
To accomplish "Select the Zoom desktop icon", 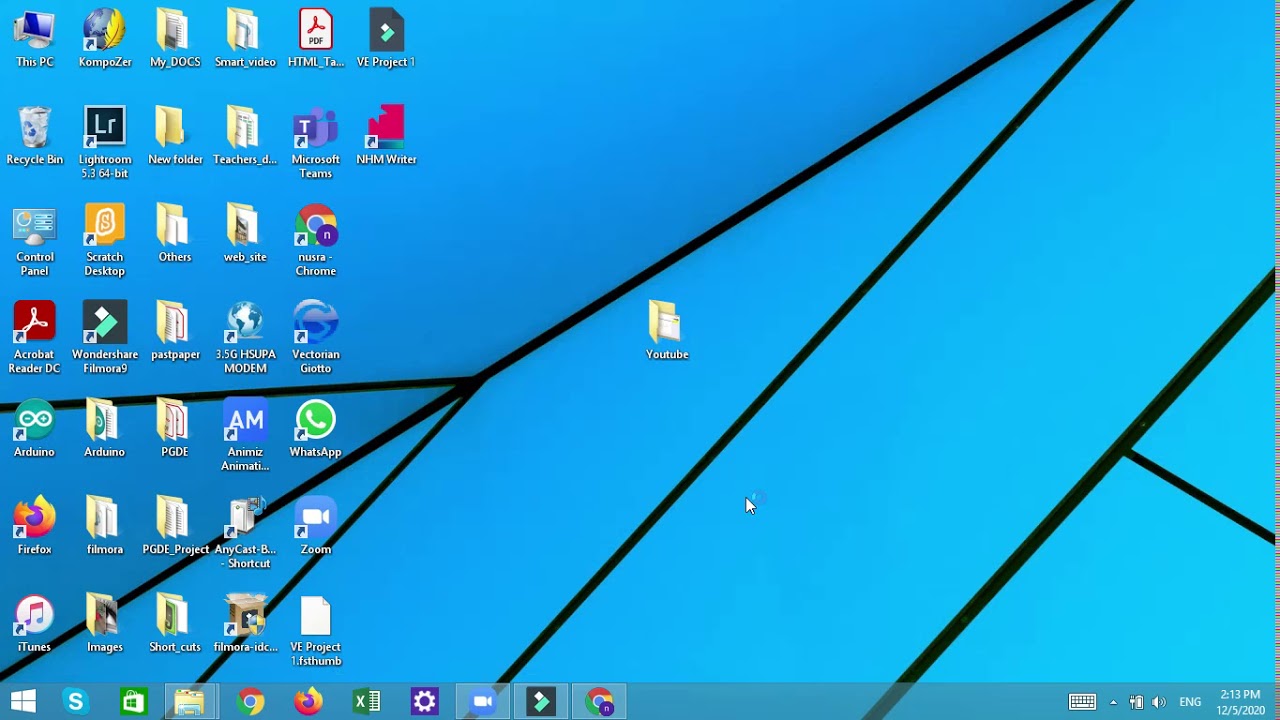I will 315,518.
